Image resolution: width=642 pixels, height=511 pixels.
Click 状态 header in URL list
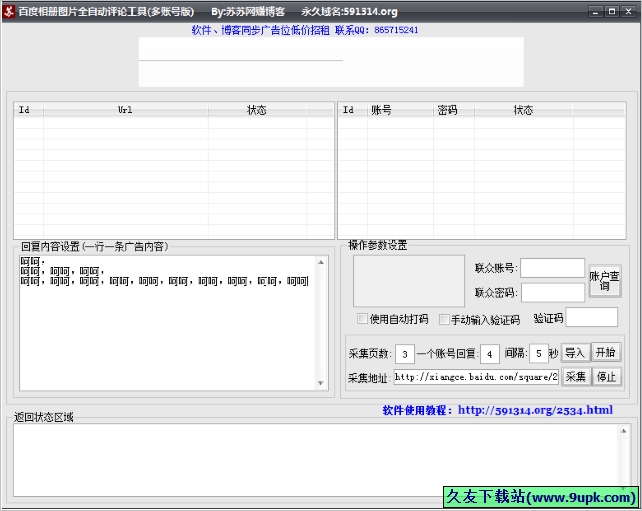point(257,110)
